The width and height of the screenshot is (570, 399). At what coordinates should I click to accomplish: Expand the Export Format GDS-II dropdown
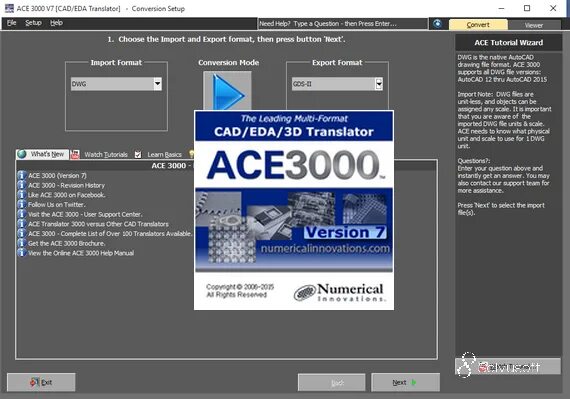tap(379, 84)
